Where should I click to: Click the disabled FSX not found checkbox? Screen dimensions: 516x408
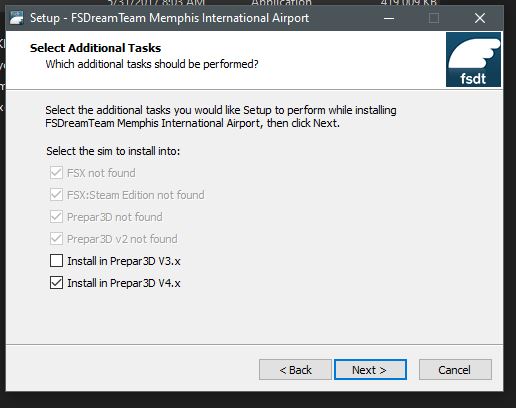coord(56,173)
